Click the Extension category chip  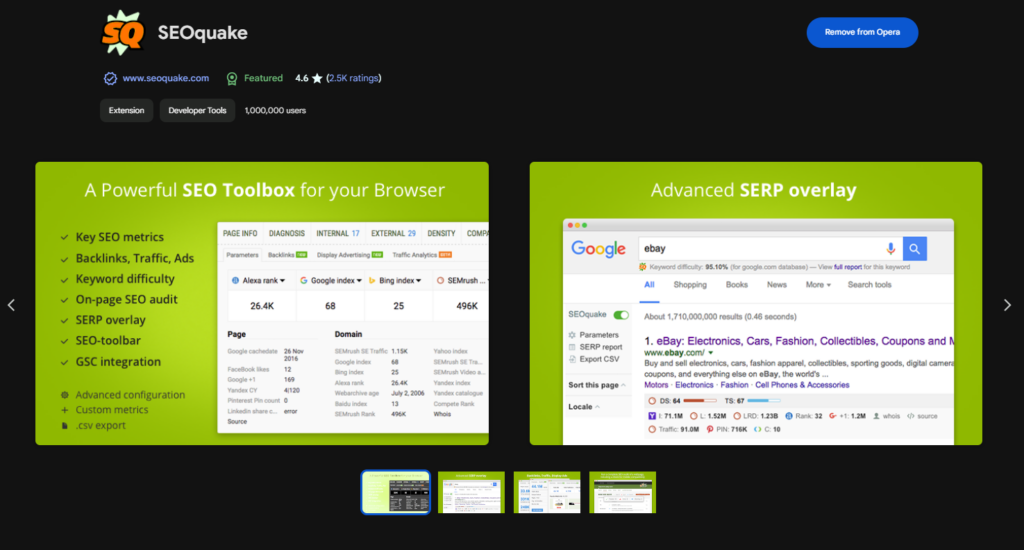127,110
